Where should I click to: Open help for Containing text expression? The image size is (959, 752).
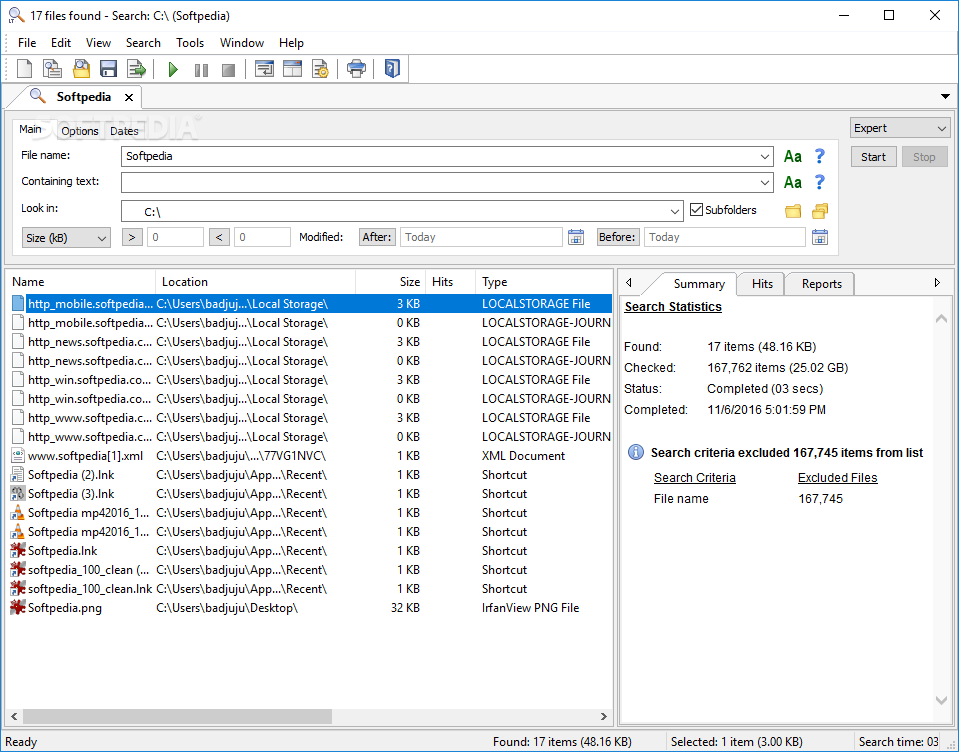[820, 182]
